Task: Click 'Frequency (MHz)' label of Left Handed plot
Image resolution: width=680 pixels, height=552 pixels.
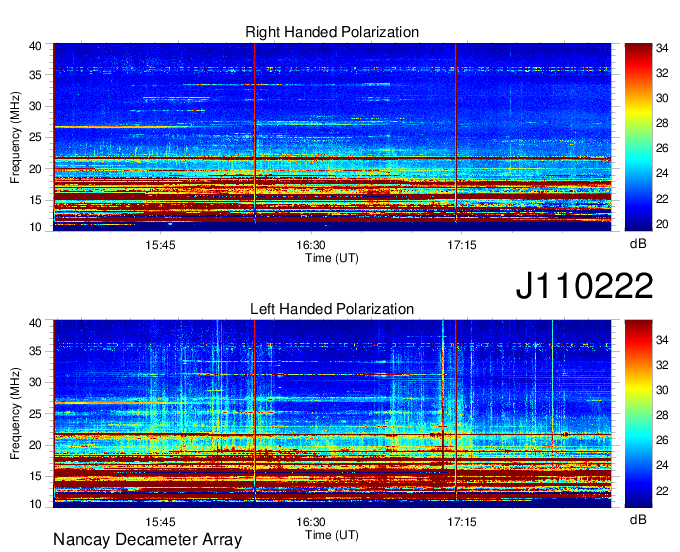Action: point(15,414)
